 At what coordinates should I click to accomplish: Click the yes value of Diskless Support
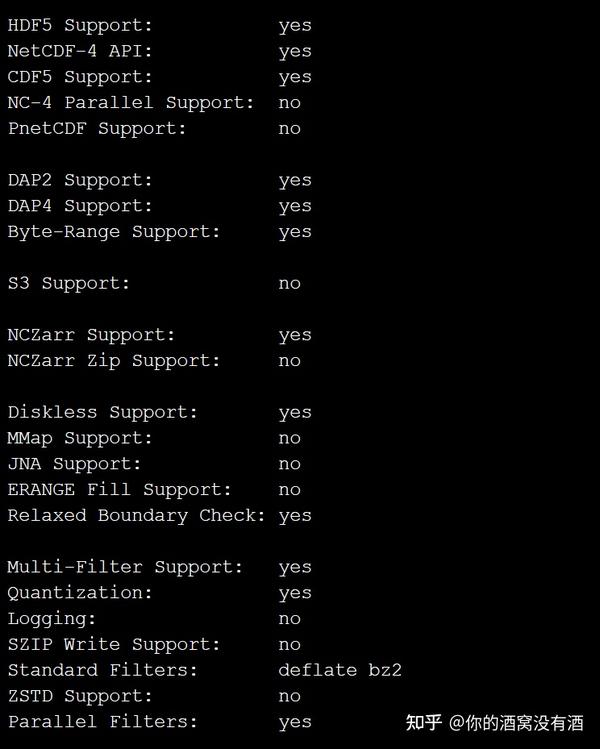[295, 413]
